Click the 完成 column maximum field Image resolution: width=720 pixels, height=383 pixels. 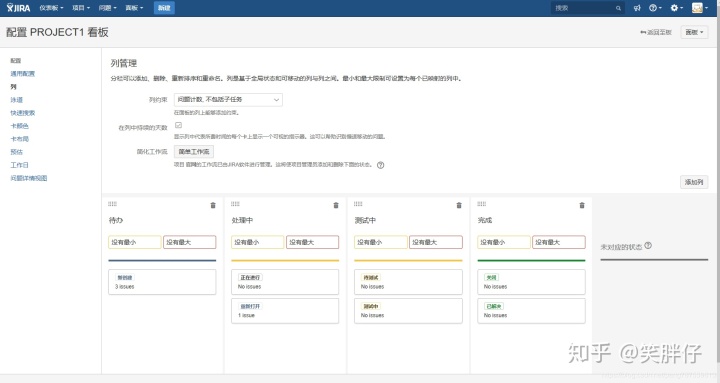(559, 242)
